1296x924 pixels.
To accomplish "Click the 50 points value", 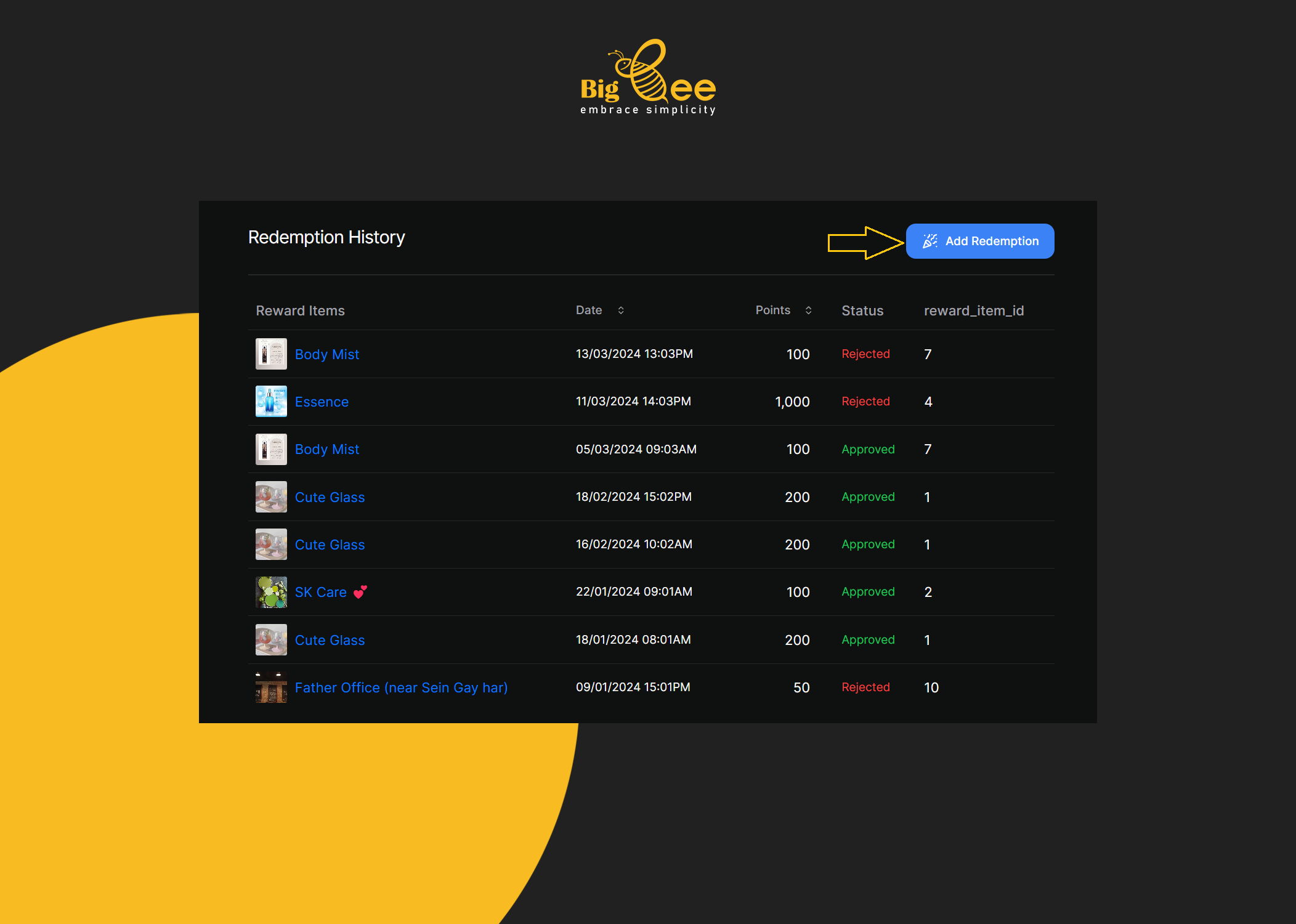I will [x=801, y=687].
